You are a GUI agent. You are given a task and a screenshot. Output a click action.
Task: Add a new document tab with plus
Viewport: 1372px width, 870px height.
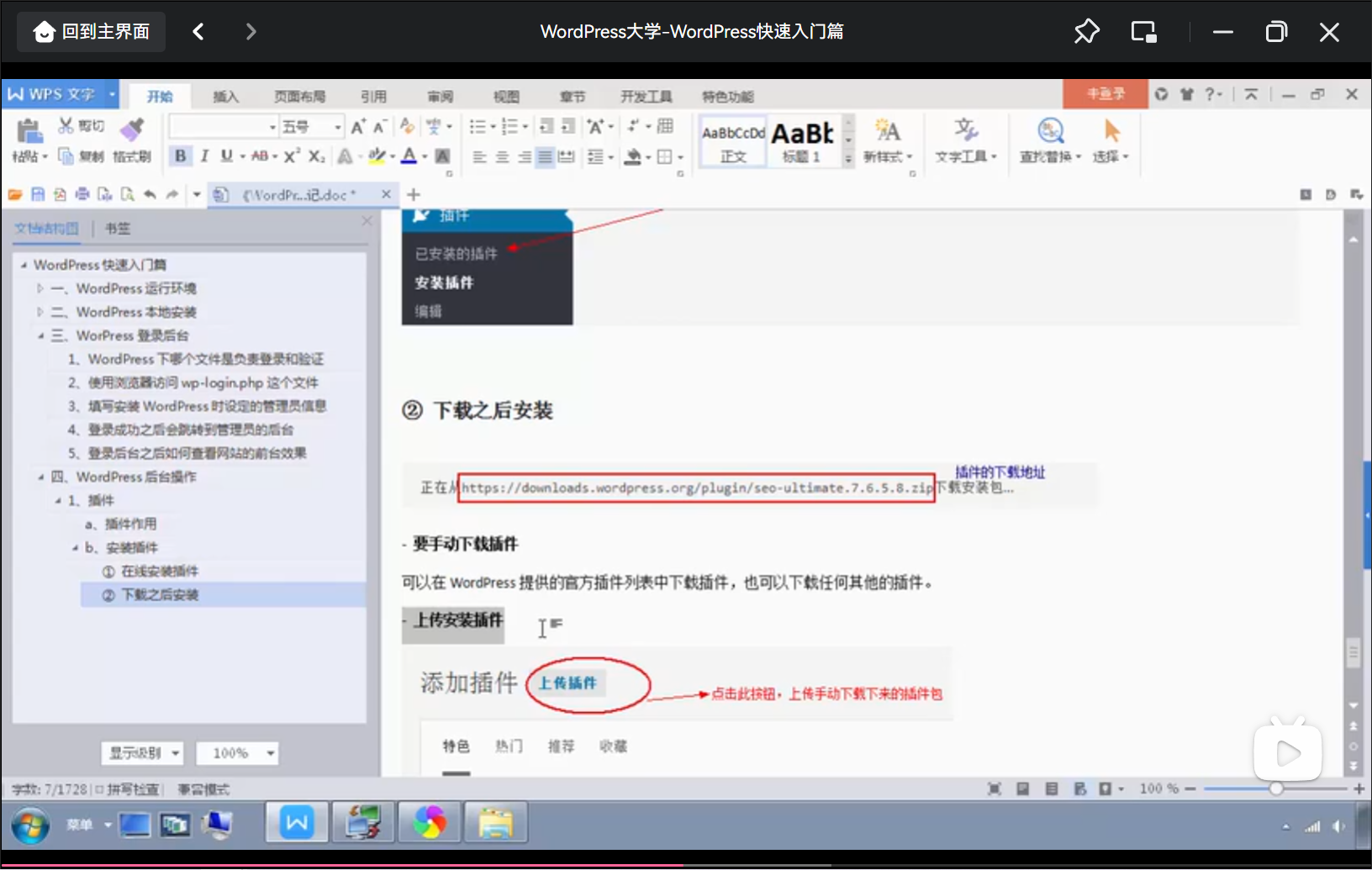(x=414, y=195)
